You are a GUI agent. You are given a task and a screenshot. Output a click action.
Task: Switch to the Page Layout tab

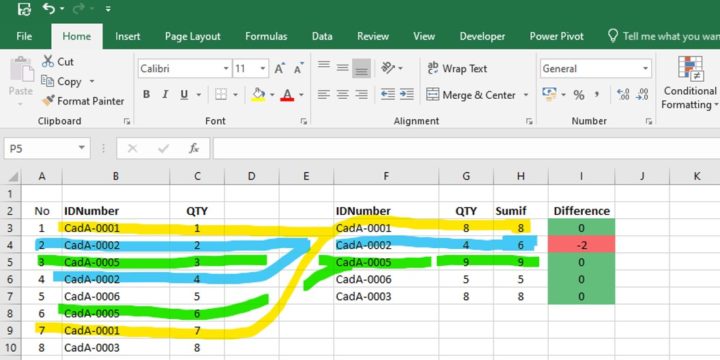pos(192,36)
